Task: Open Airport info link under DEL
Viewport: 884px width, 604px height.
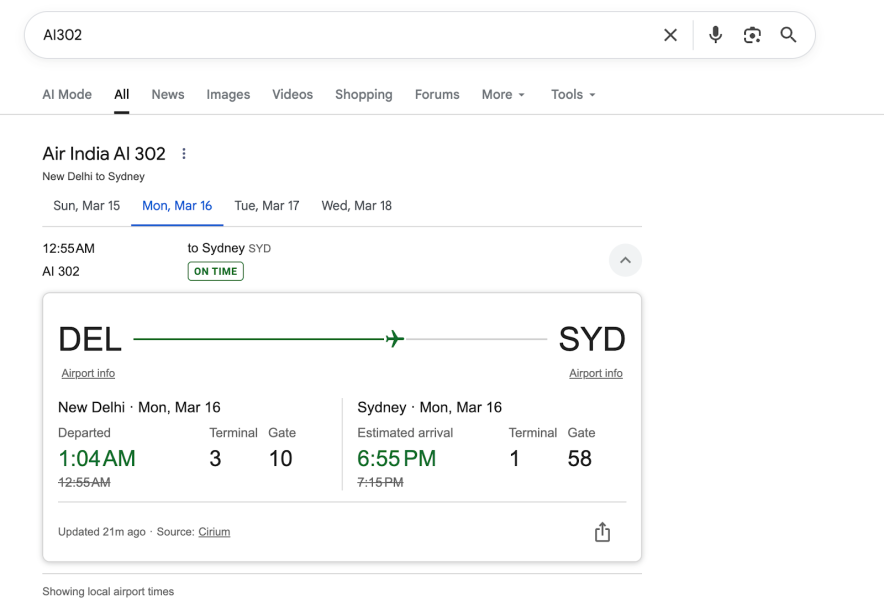Action: pyautogui.click(x=88, y=373)
